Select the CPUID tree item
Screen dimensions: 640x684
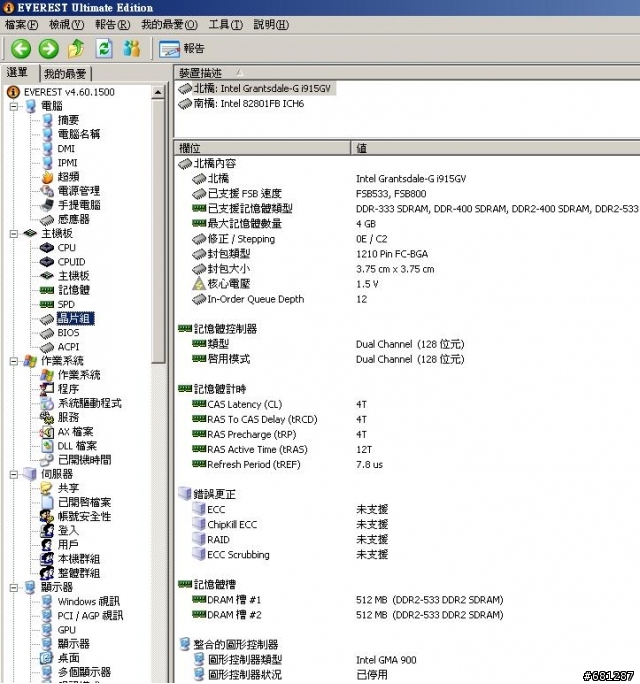tap(71, 262)
